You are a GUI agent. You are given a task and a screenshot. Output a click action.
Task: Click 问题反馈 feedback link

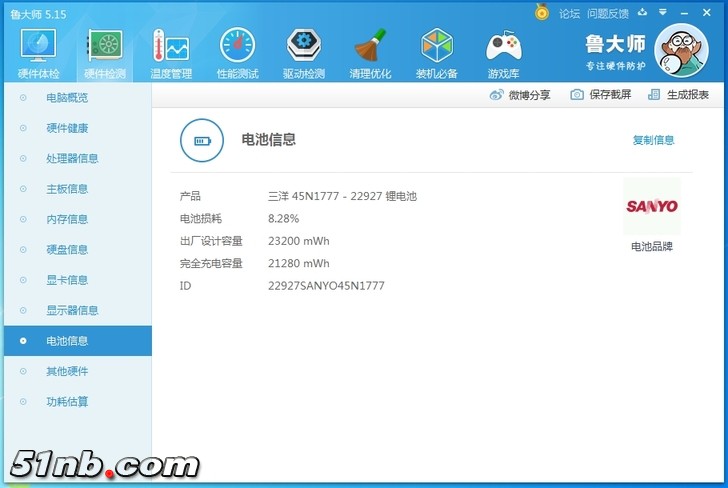click(x=608, y=13)
